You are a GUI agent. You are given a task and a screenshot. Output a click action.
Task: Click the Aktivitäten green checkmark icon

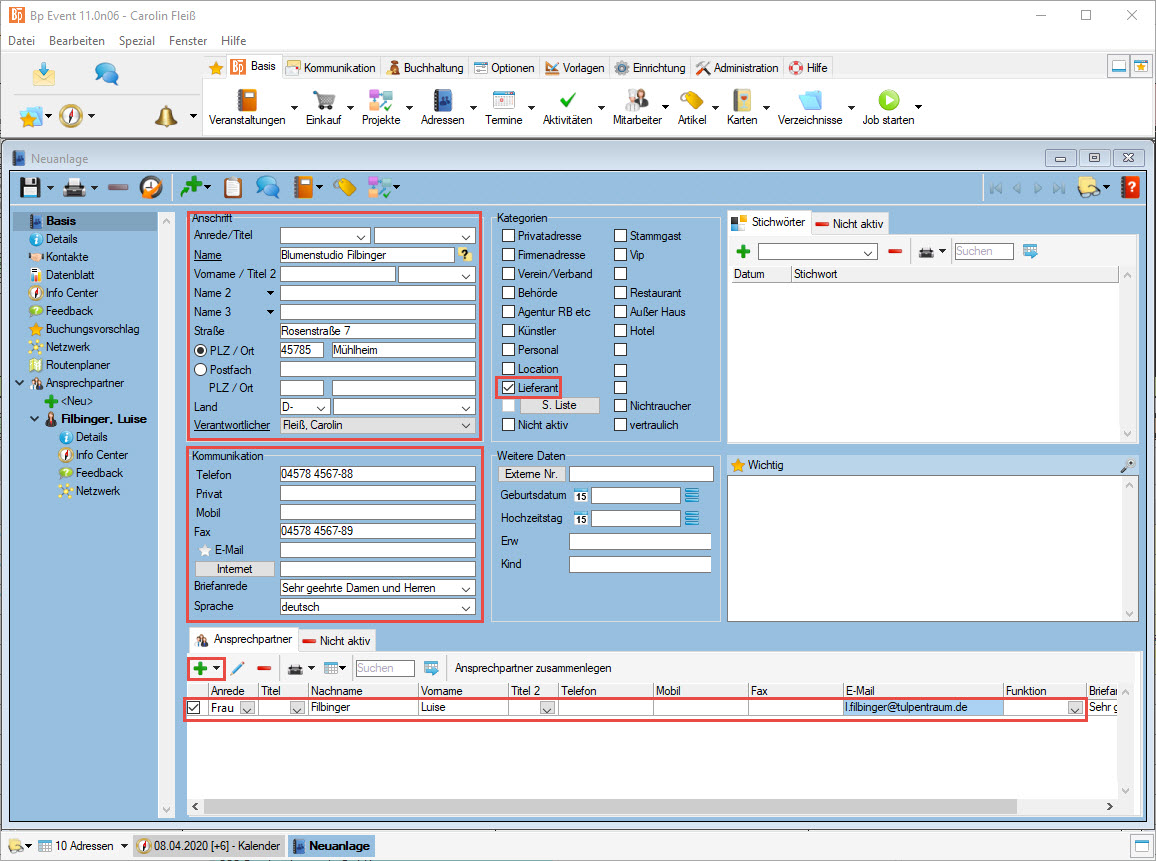[567, 100]
